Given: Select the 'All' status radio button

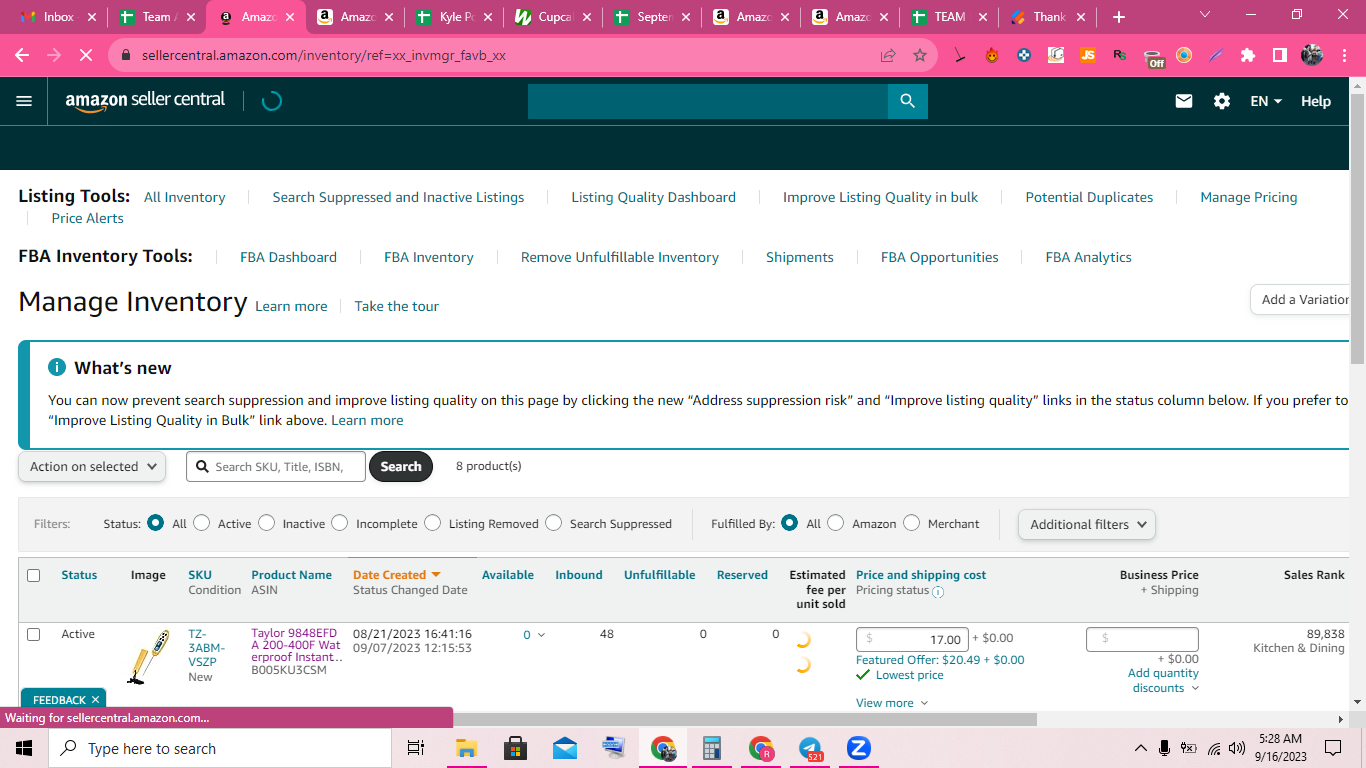Looking at the screenshot, I should pyautogui.click(x=155, y=523).
